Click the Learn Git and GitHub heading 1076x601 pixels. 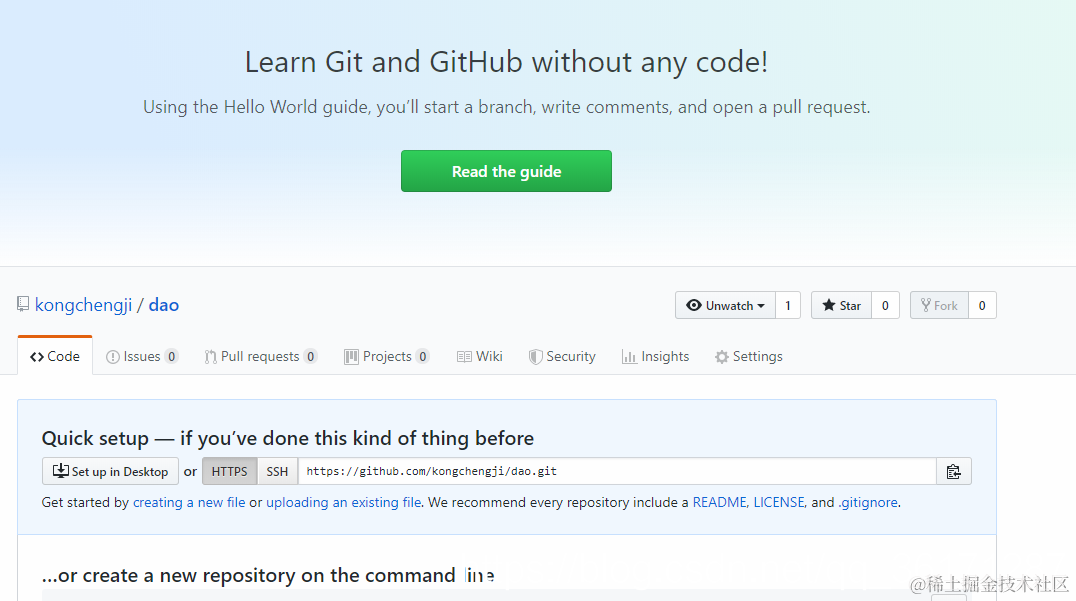pos(506,62)
